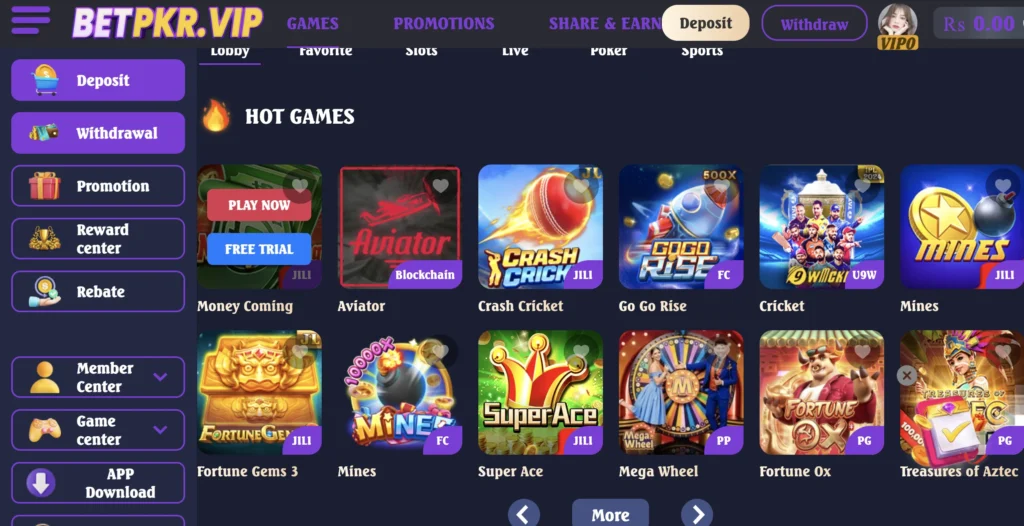This screenshot has width=1024, height=526.
Task: Click the small X on floating checklist icon
Action: coord(906,375)
